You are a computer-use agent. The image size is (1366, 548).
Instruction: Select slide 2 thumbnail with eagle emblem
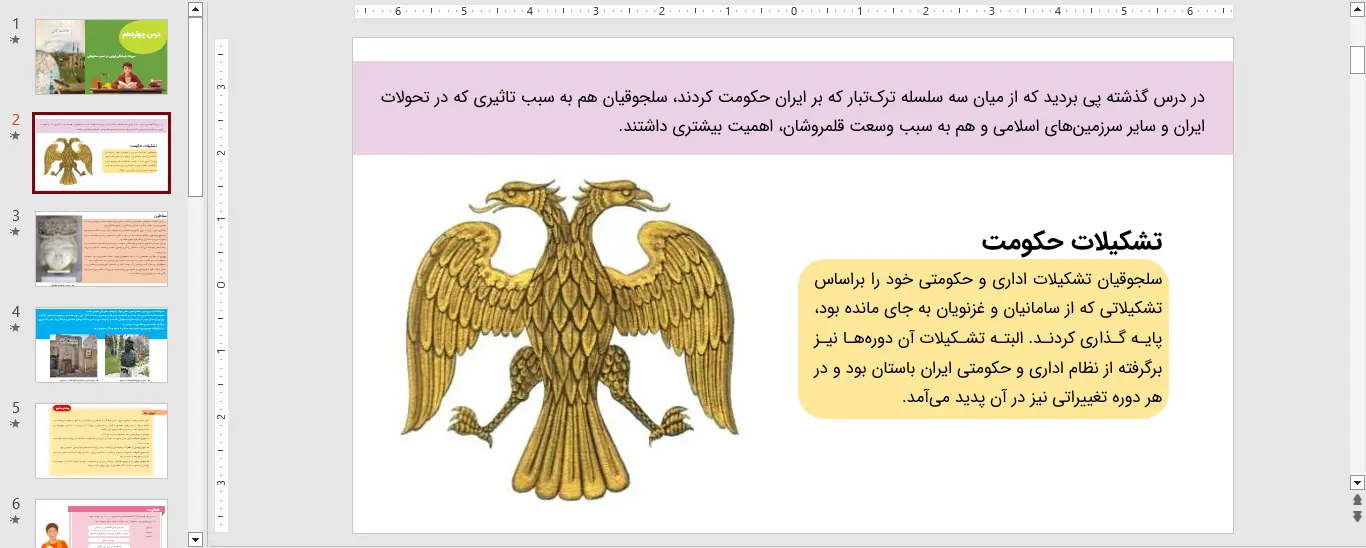point(101,152)
